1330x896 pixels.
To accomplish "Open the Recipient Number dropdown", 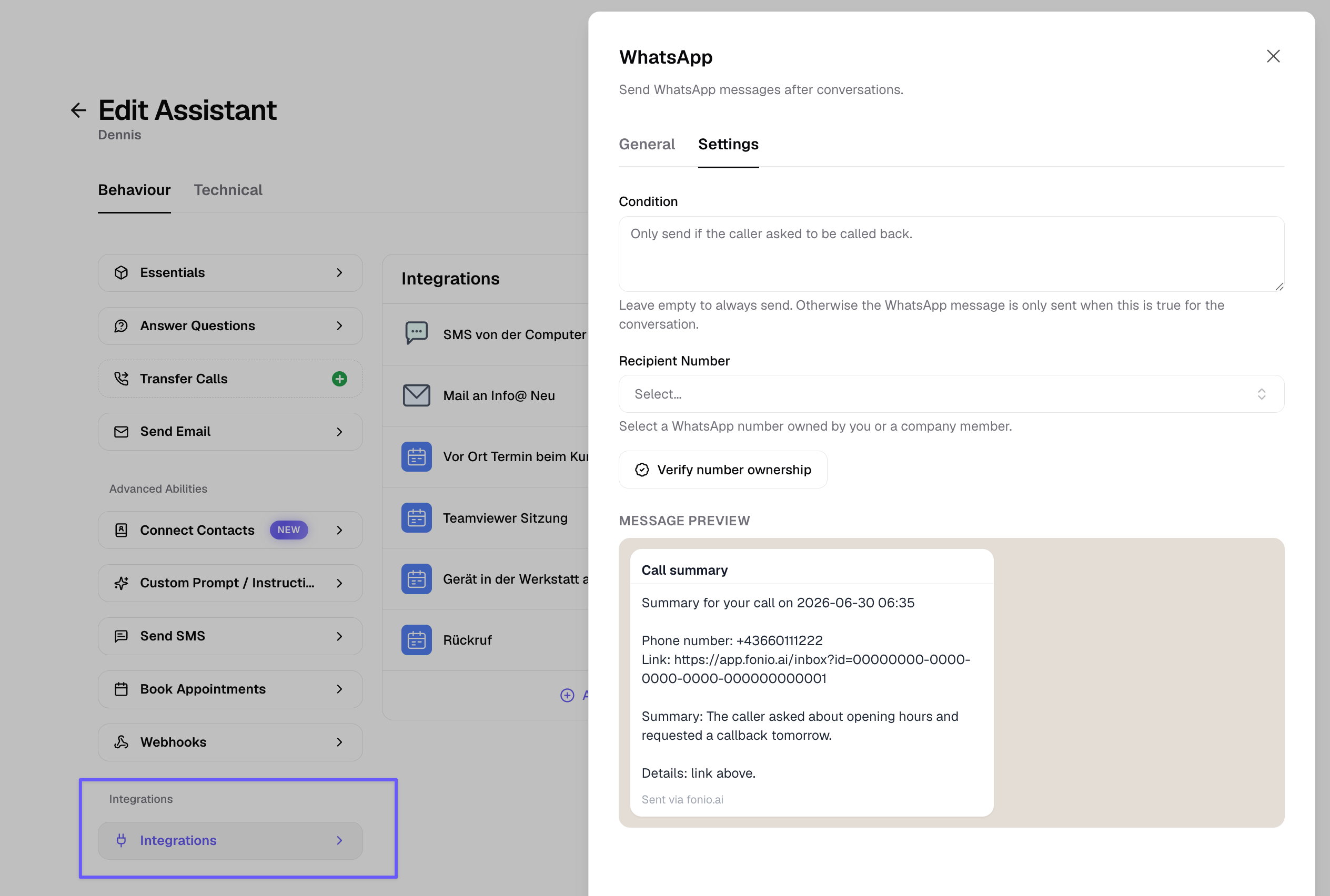I will (x=951, y=394).
